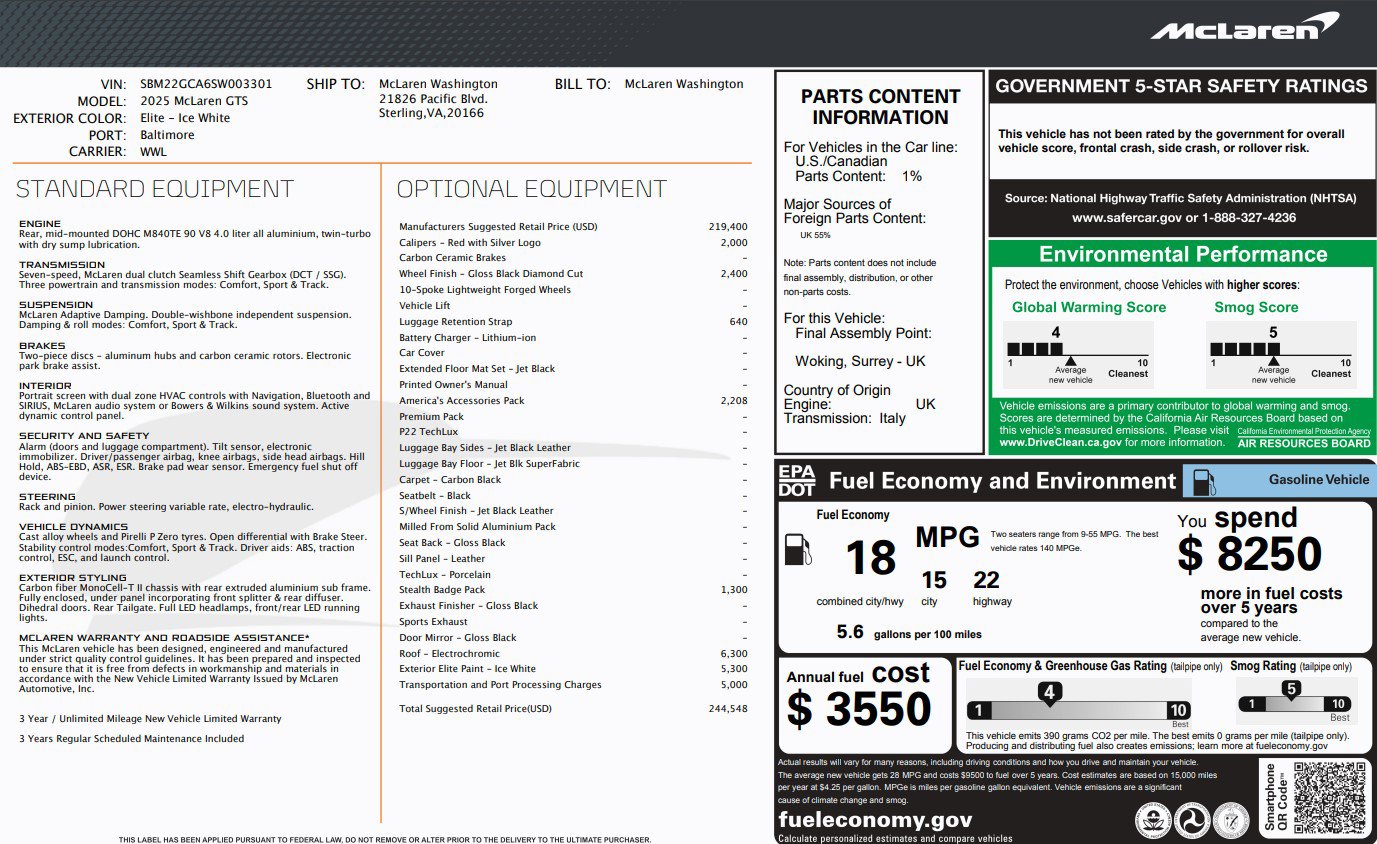Click the fuel pump icon next to 18 MPG
1377x844 pixels.
798,551
